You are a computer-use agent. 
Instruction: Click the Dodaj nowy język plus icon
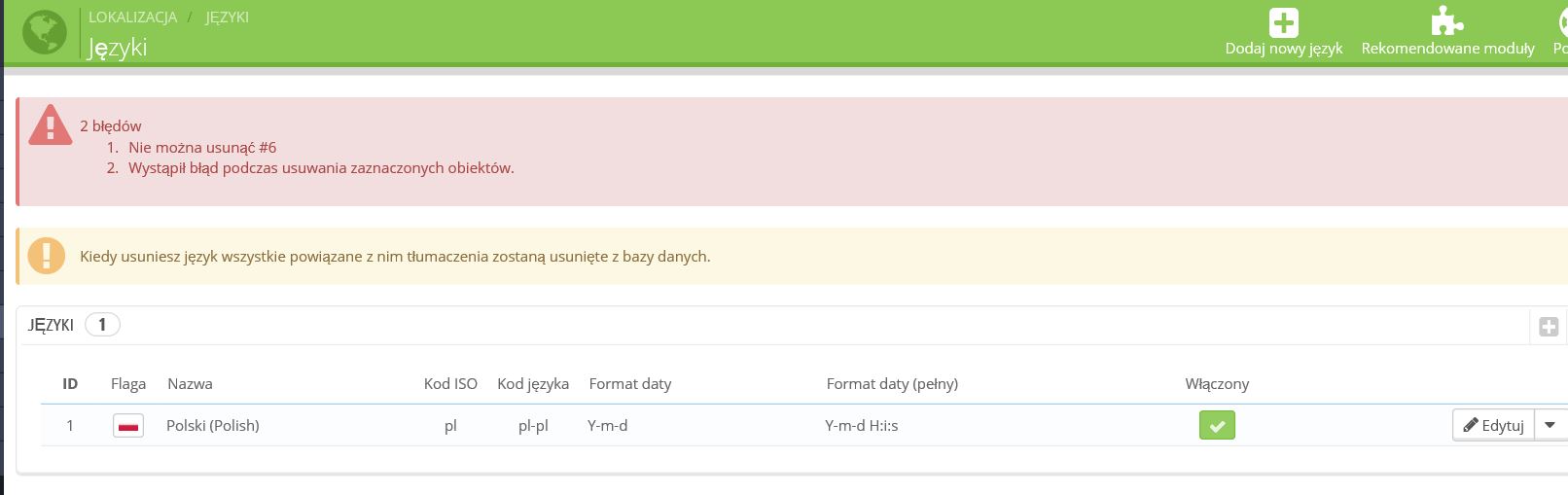point(1283,22)
